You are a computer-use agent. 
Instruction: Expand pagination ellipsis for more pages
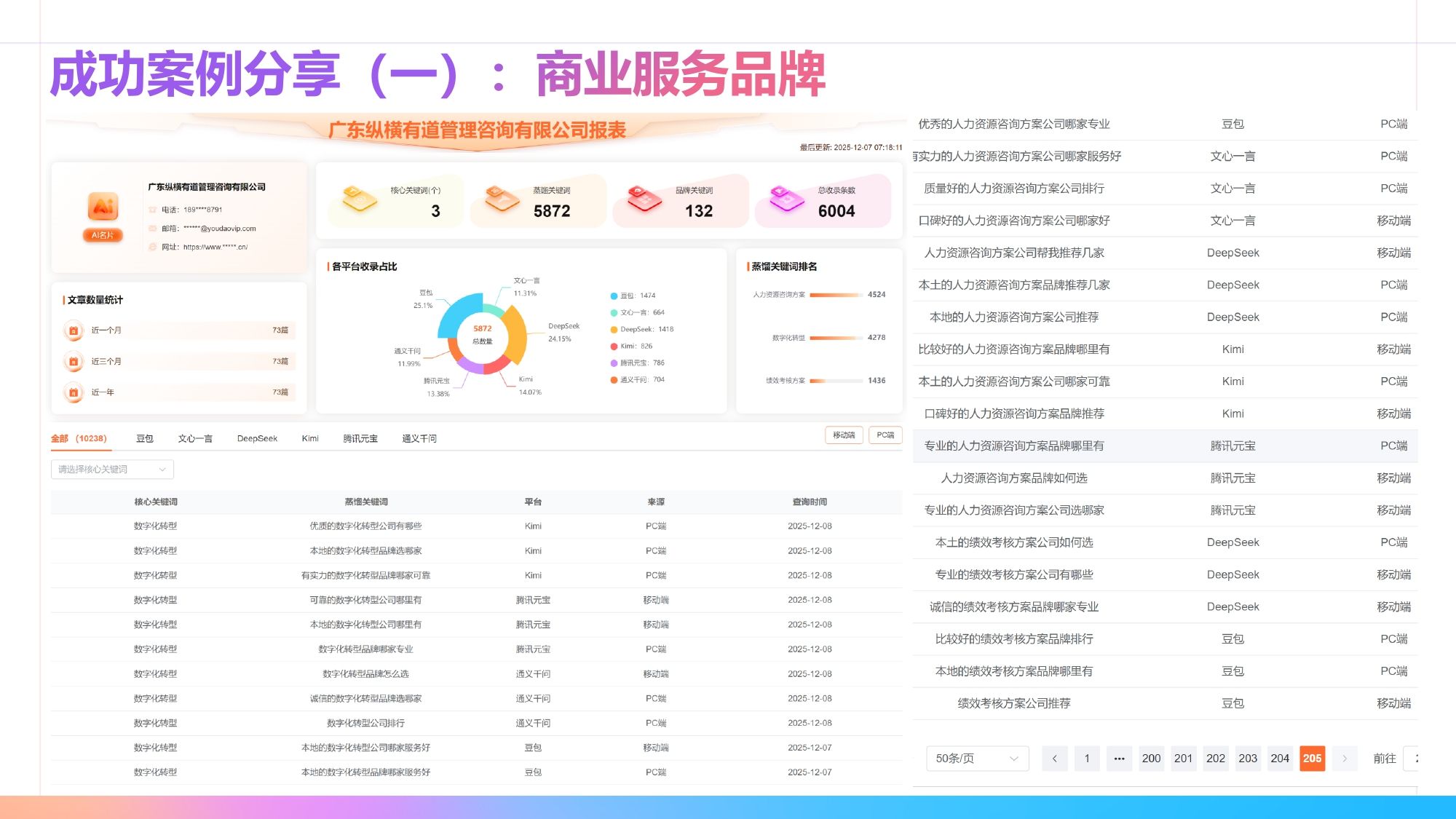(1119, 759)
